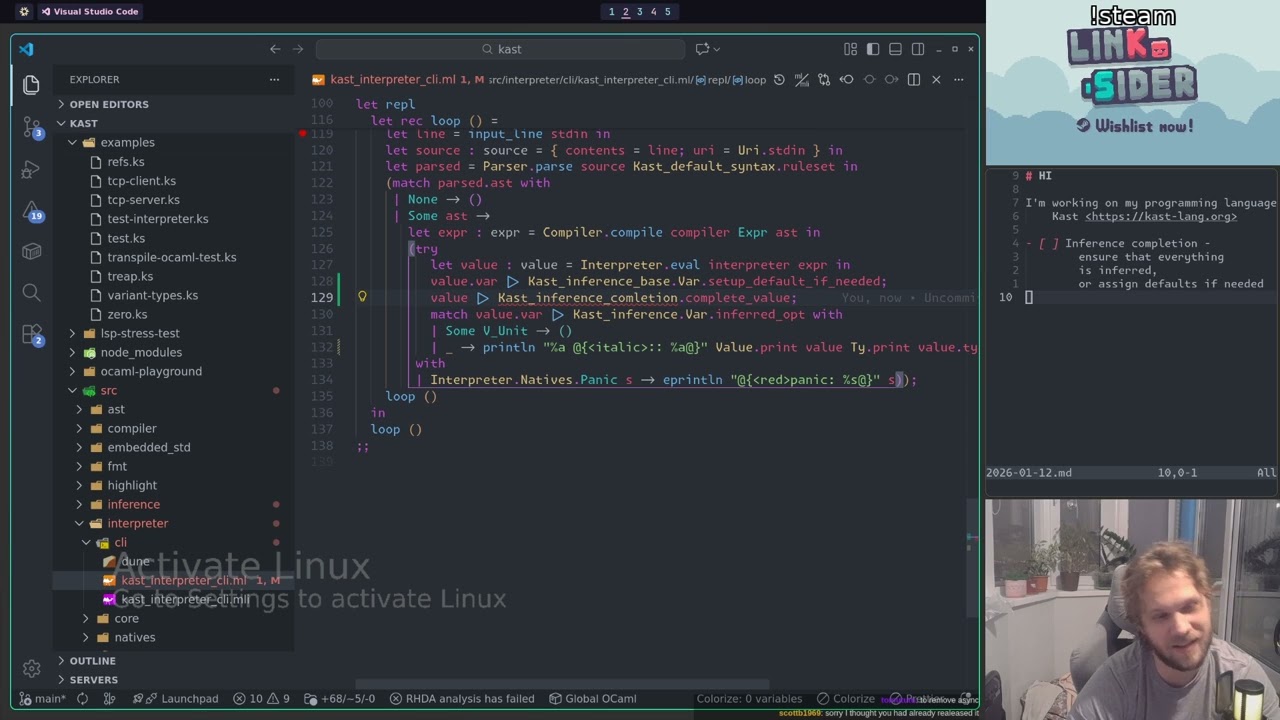Click the git graph icon in status bar
The image size is (1280, 720).
pos(110,698)
